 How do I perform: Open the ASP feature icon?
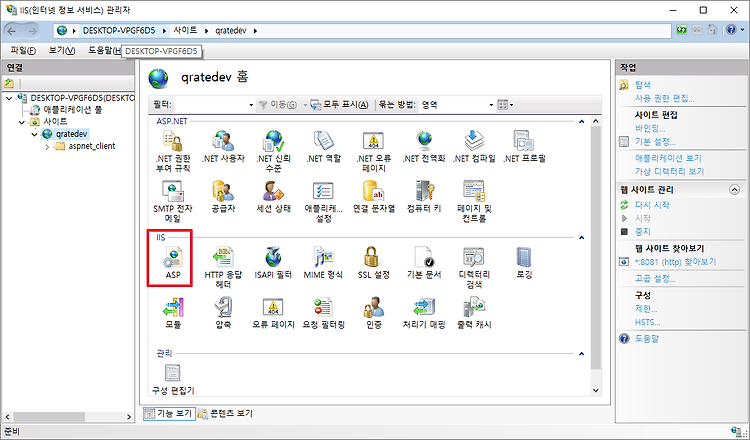pos(173,263)
